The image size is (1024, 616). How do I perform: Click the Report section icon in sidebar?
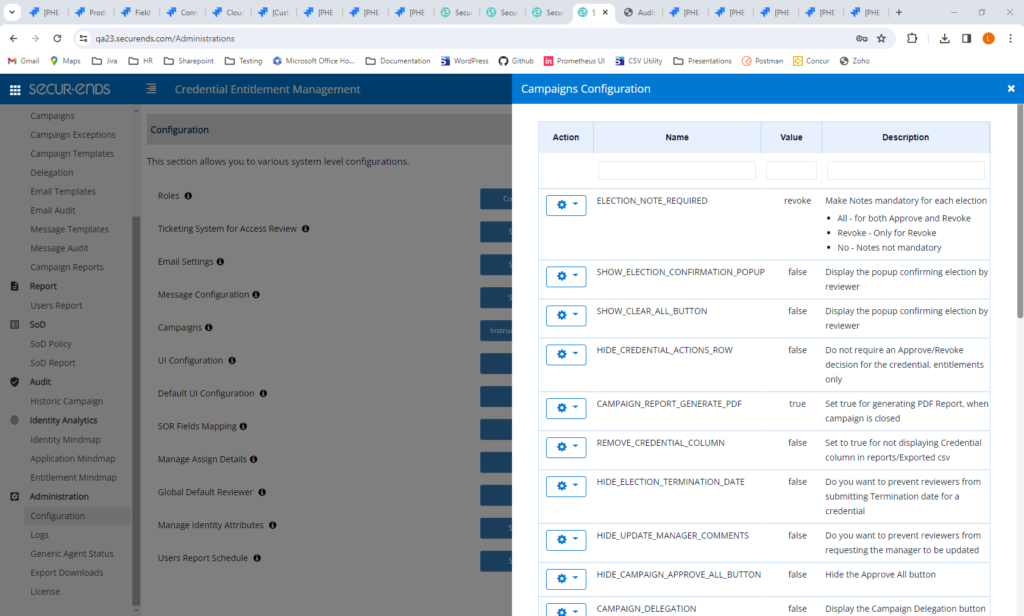(14, 286)
